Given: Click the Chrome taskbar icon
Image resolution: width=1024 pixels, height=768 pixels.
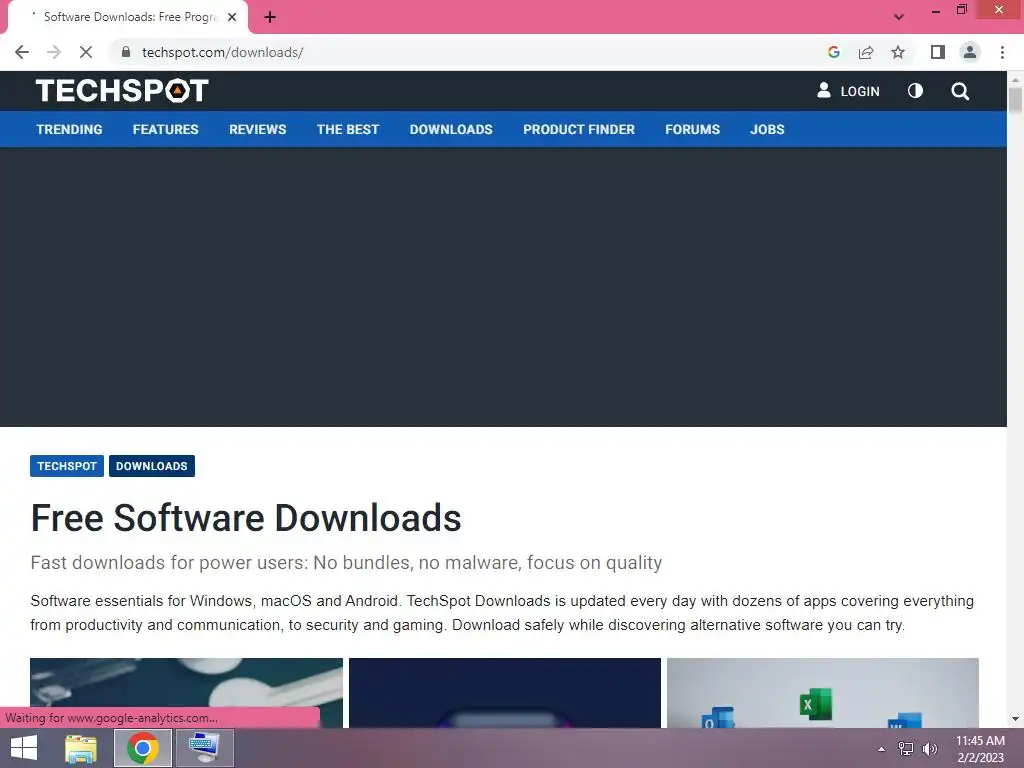Looking at the screenshot, I should coord(143,748).
